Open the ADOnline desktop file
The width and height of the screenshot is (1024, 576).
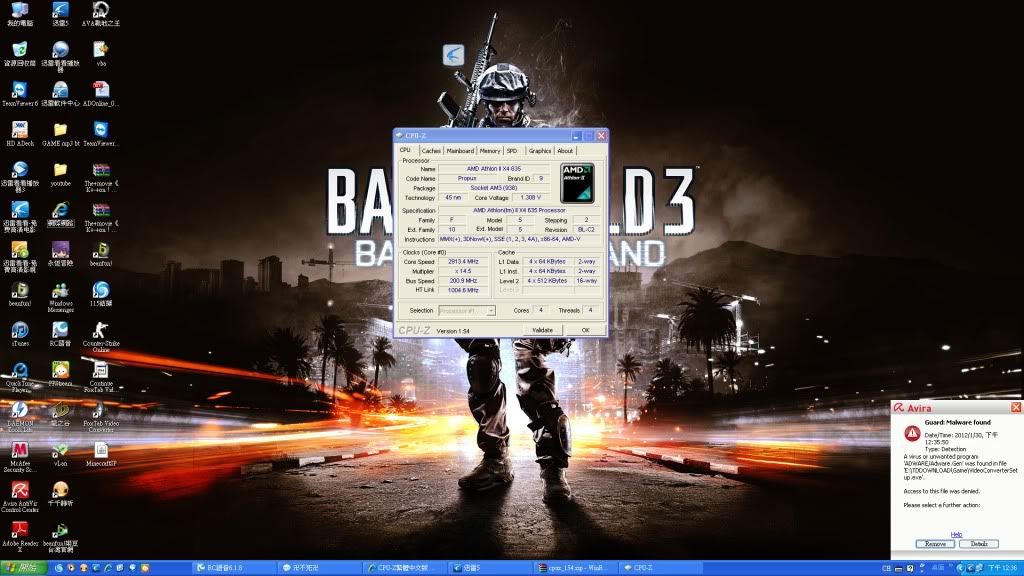tap(101, 93)
